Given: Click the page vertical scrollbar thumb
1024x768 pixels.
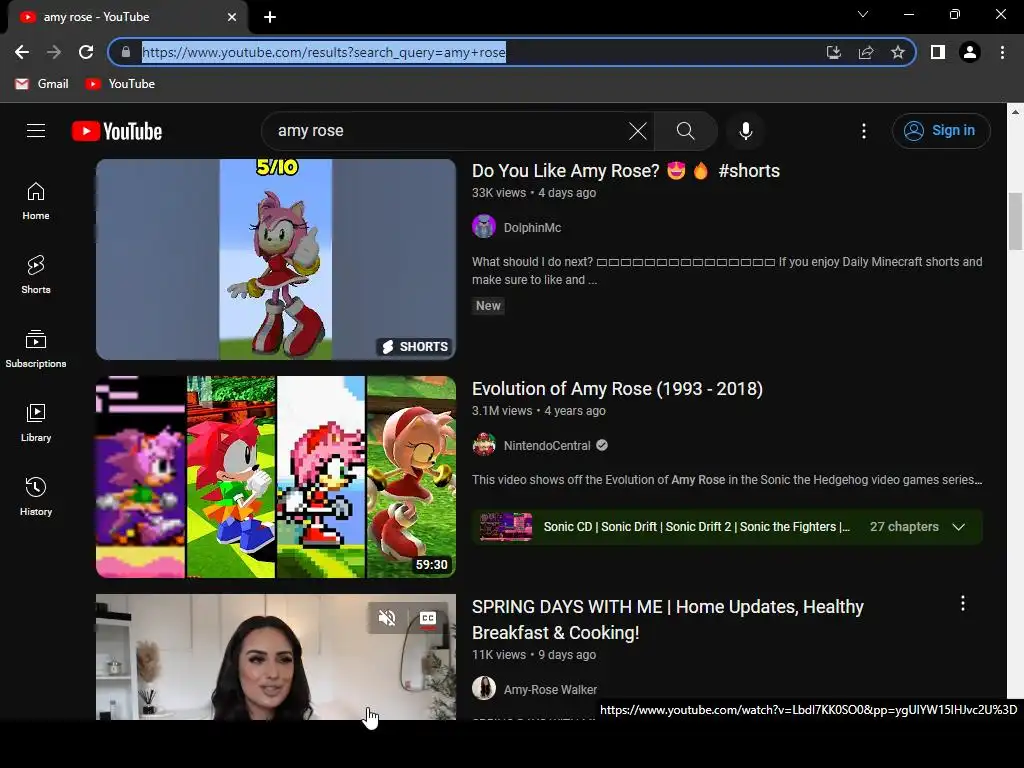Looking at the screenshot, I should point(1015,221).
